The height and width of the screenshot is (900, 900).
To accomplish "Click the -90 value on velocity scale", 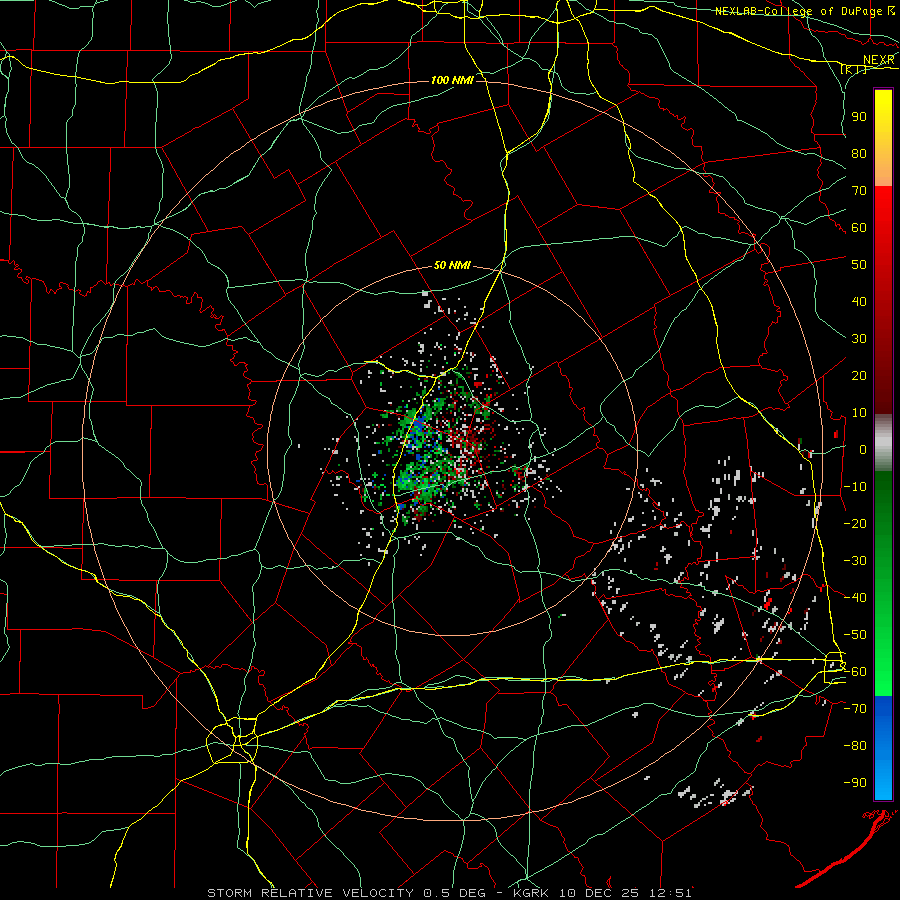I will (855, 783).
